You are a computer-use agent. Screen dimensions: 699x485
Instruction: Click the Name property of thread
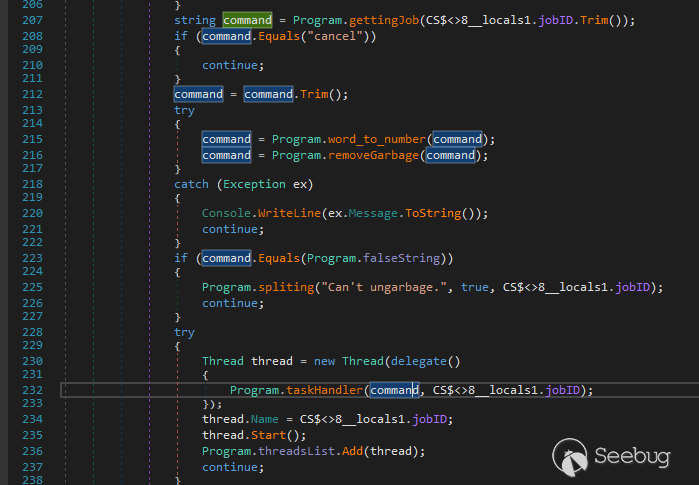click(x=268, y=419)
